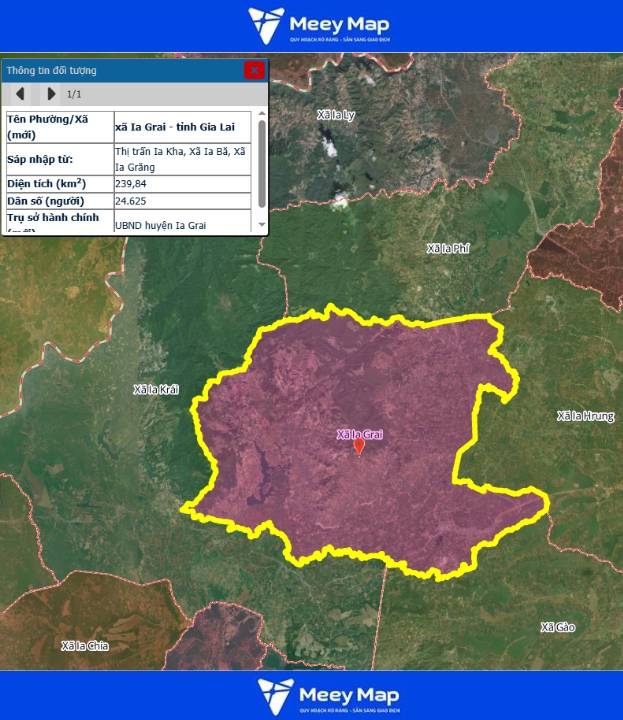Select Xã Ia Ly on the map
623x720 pixels.
click(x=335, y=115)
